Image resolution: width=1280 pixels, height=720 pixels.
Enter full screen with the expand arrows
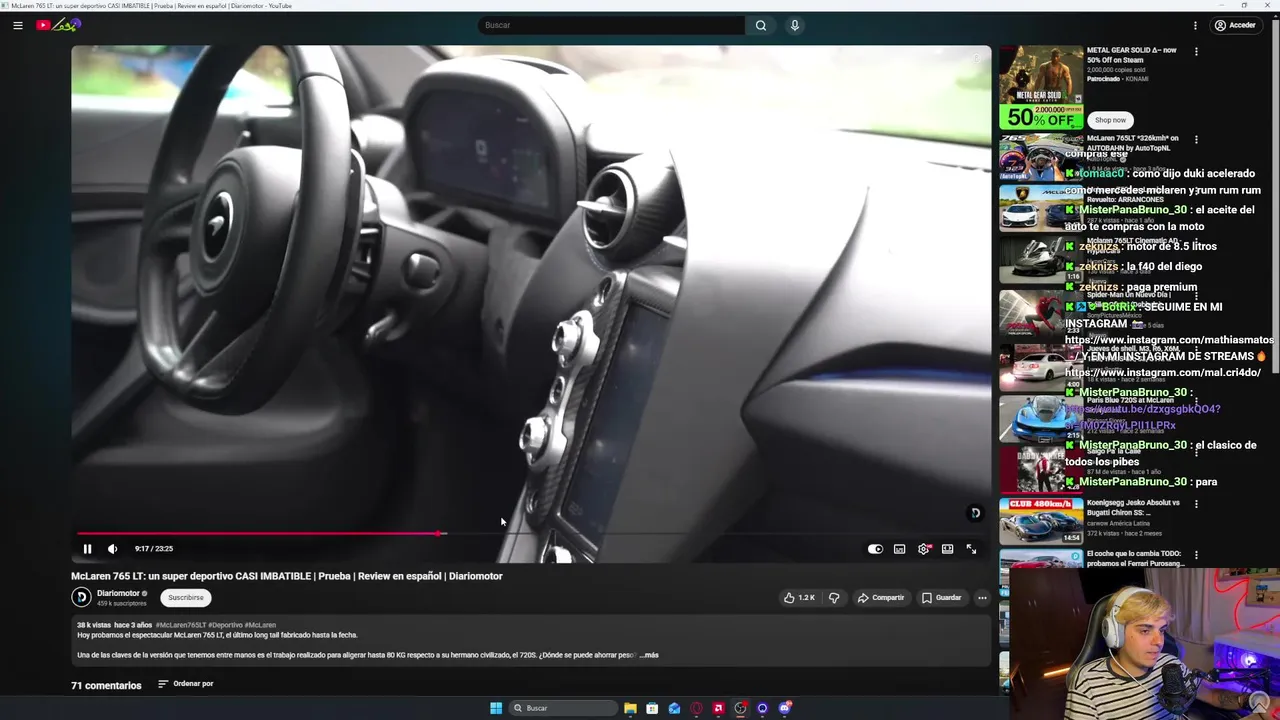971,549
